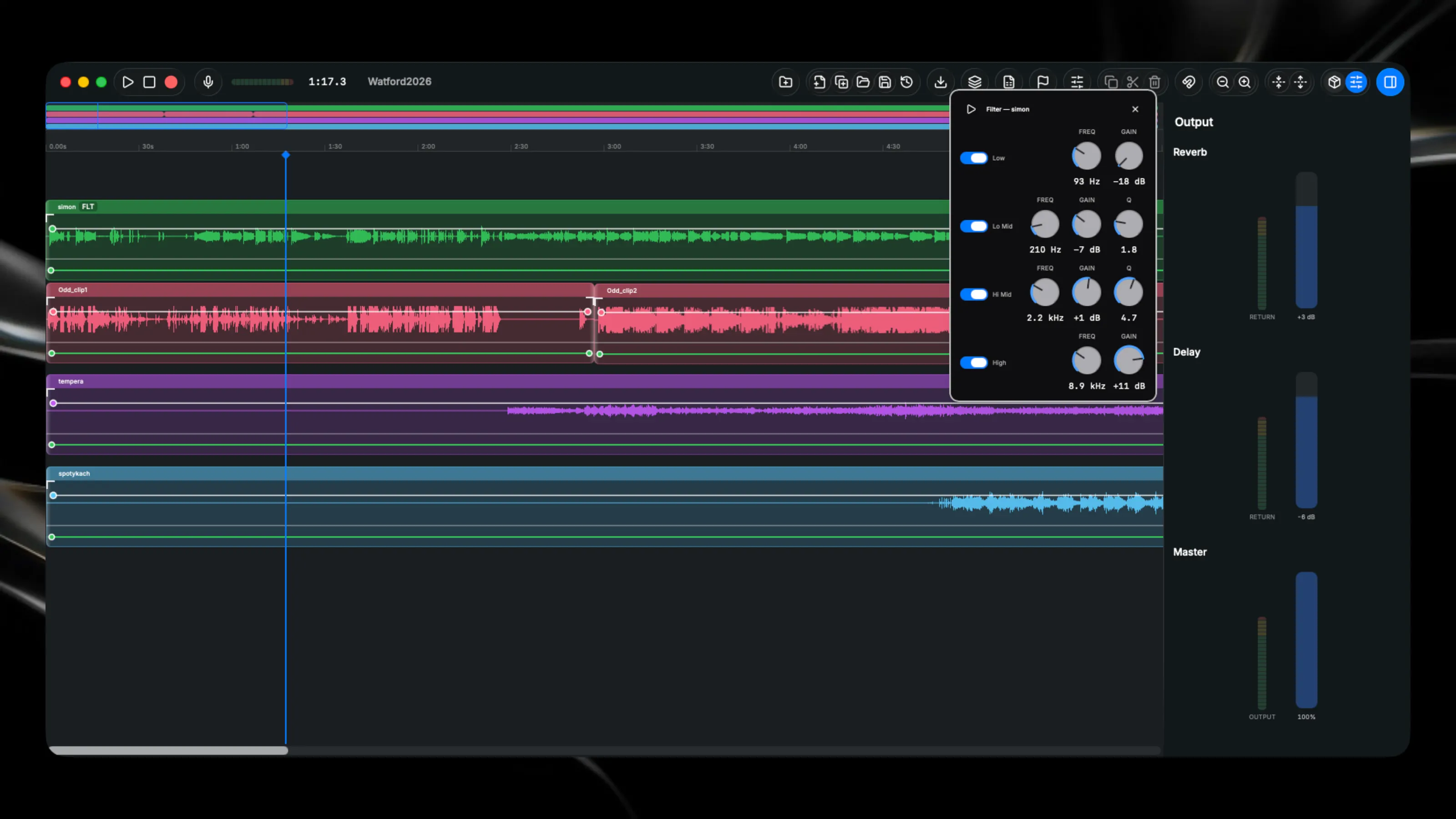Zoom in the timeline
Viewport: 1456px width, 819px height.
click(x=1244, y=82)
